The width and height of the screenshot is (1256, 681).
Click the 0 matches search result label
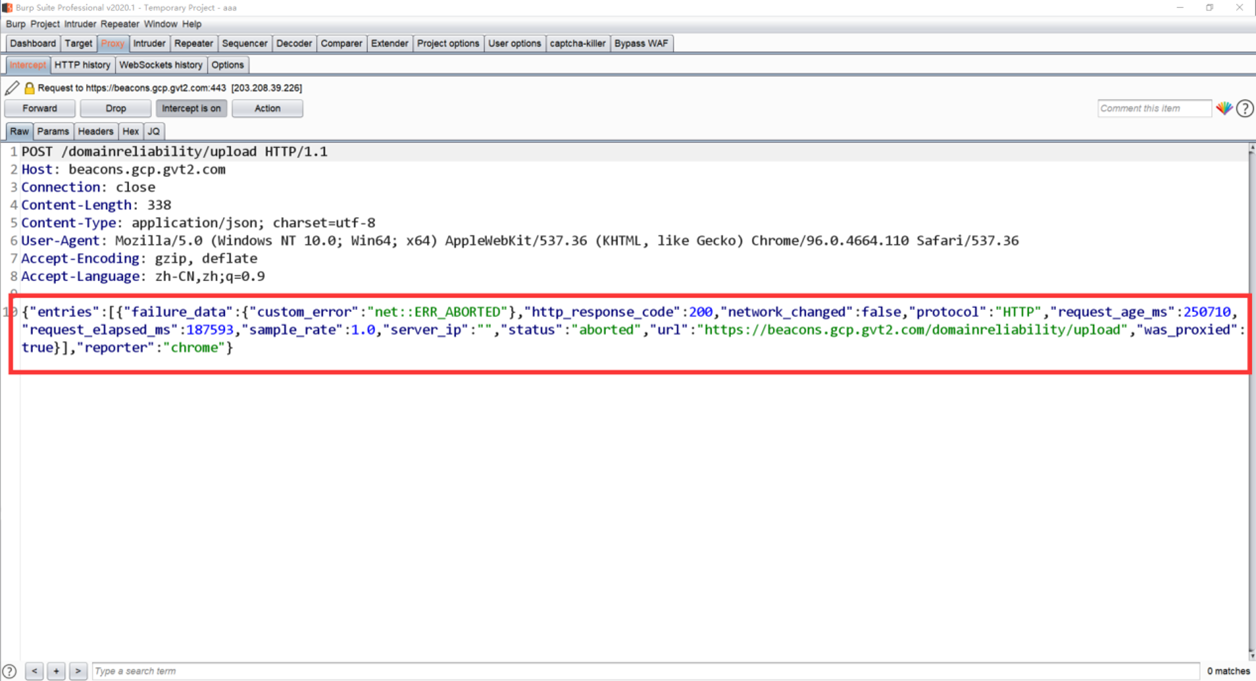pos(1228,671)
